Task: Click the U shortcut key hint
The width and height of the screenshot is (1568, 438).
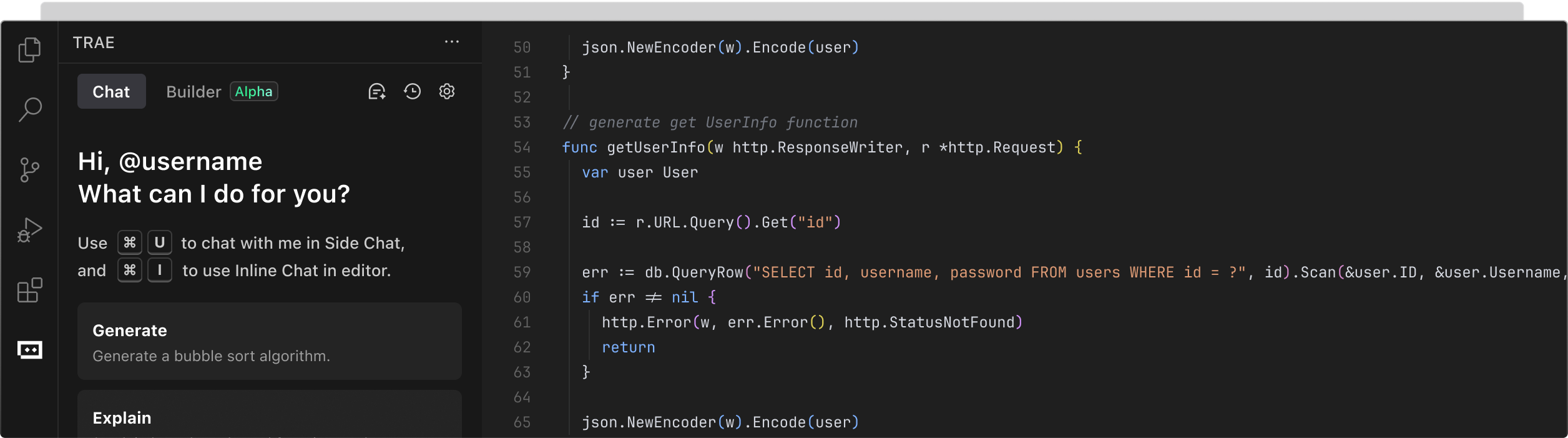Action: click(x=160, y=242)
